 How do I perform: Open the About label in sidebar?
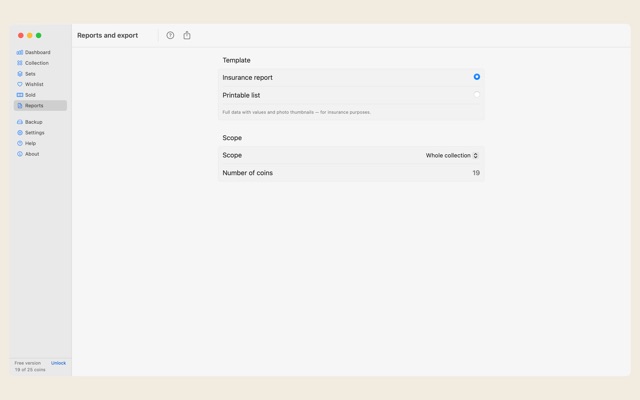(x=32, y=154)
